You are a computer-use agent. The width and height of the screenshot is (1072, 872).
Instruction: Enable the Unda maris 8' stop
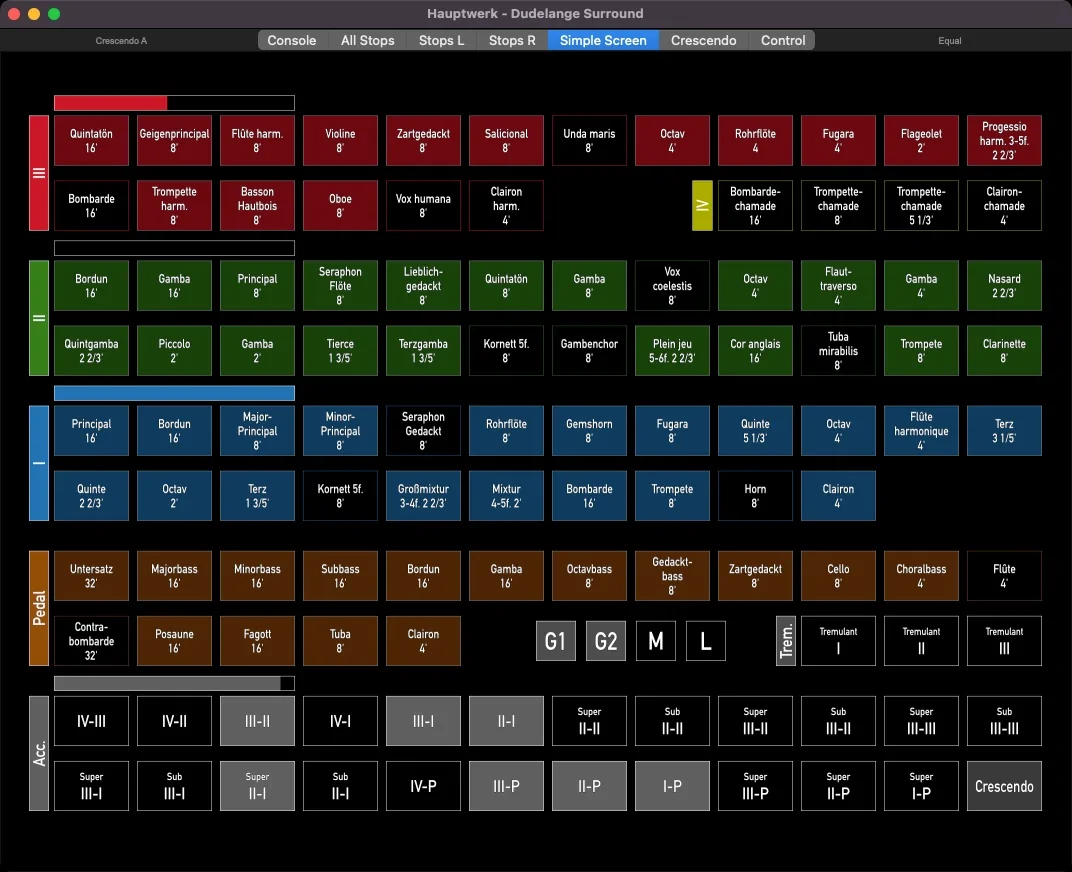(589, 141)
